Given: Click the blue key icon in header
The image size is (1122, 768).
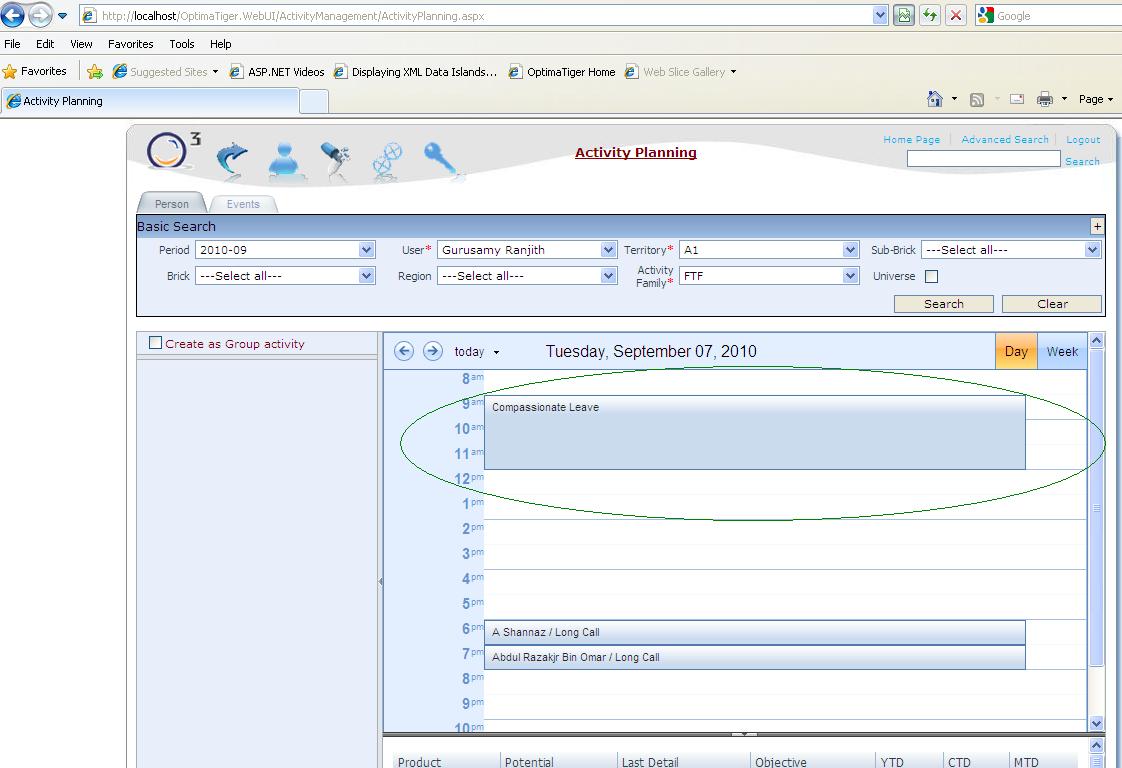Looking at the screenshot, I should [439, 158].
